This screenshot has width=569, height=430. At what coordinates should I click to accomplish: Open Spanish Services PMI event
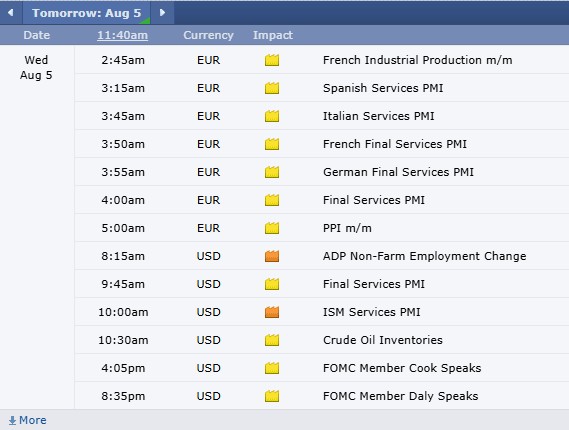point(383,88)
